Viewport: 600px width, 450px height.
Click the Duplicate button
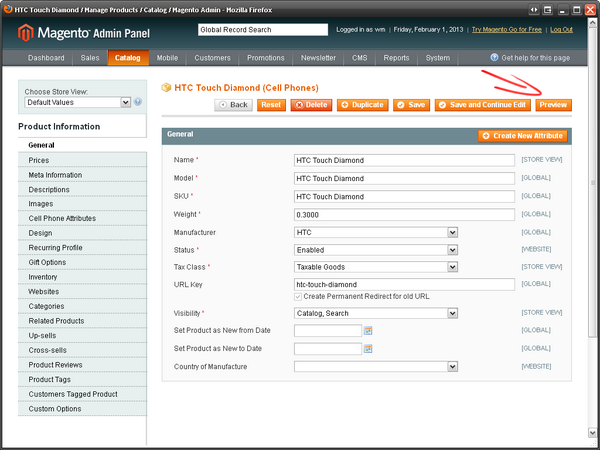(362, 105)
